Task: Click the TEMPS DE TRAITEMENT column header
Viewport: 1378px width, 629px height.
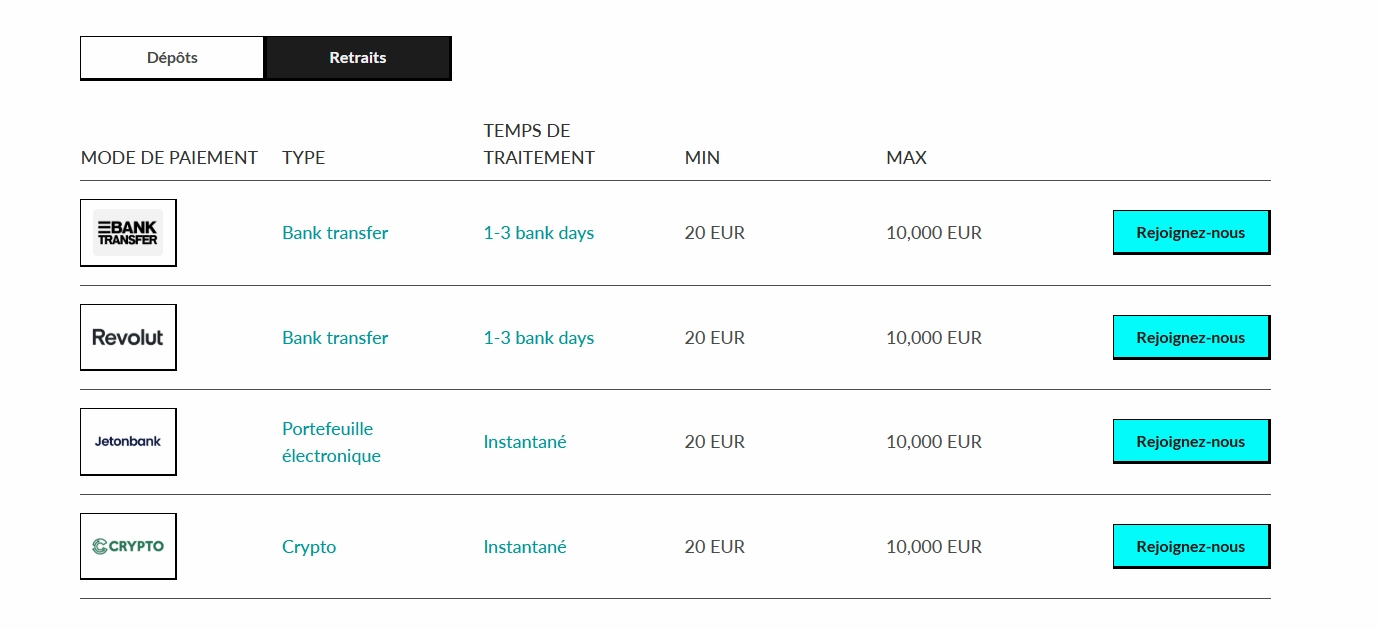Action: pyautogui.click(x=539, y=144)
